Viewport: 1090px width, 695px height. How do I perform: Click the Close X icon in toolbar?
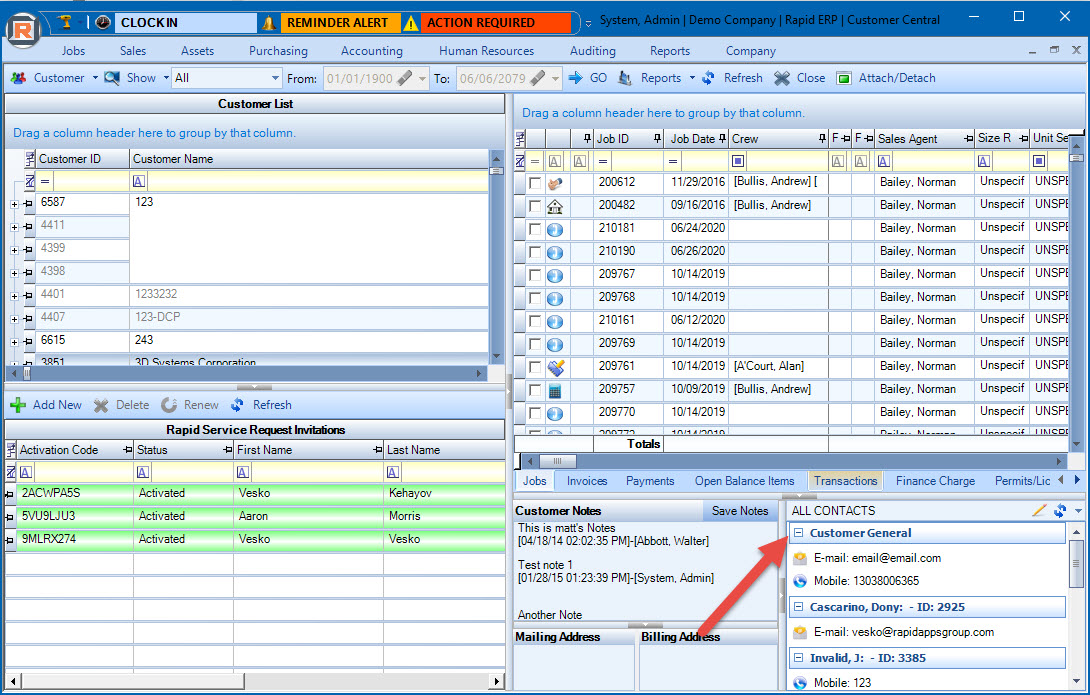782,78
